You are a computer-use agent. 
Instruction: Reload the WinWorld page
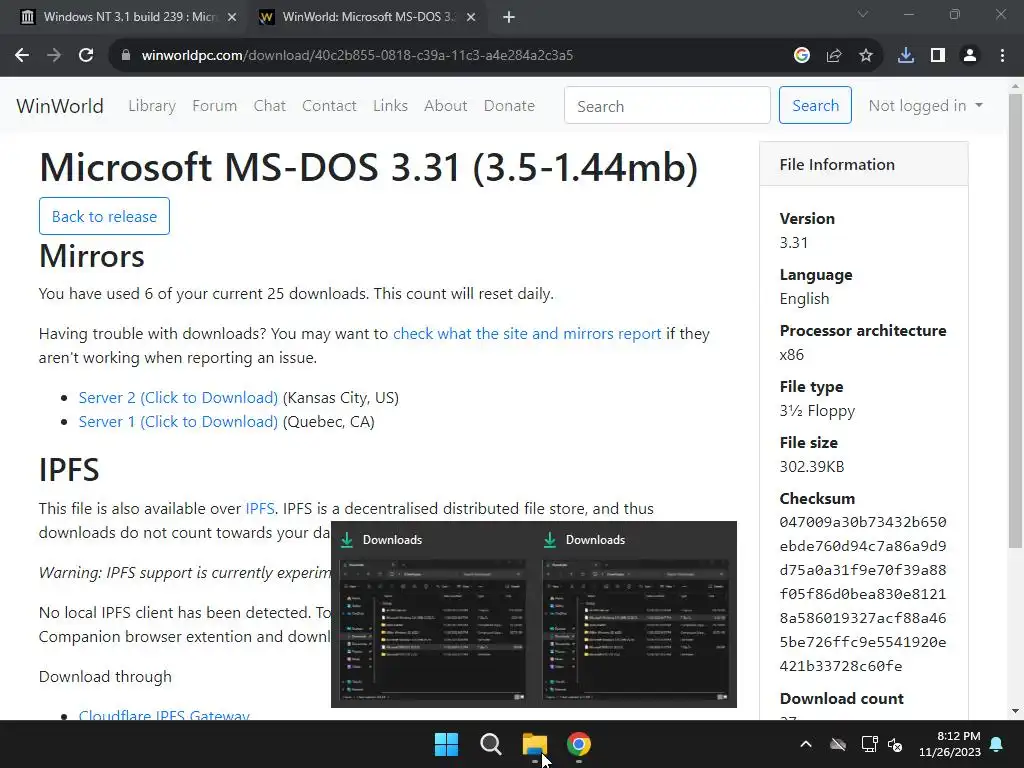[x=86, y=56]
